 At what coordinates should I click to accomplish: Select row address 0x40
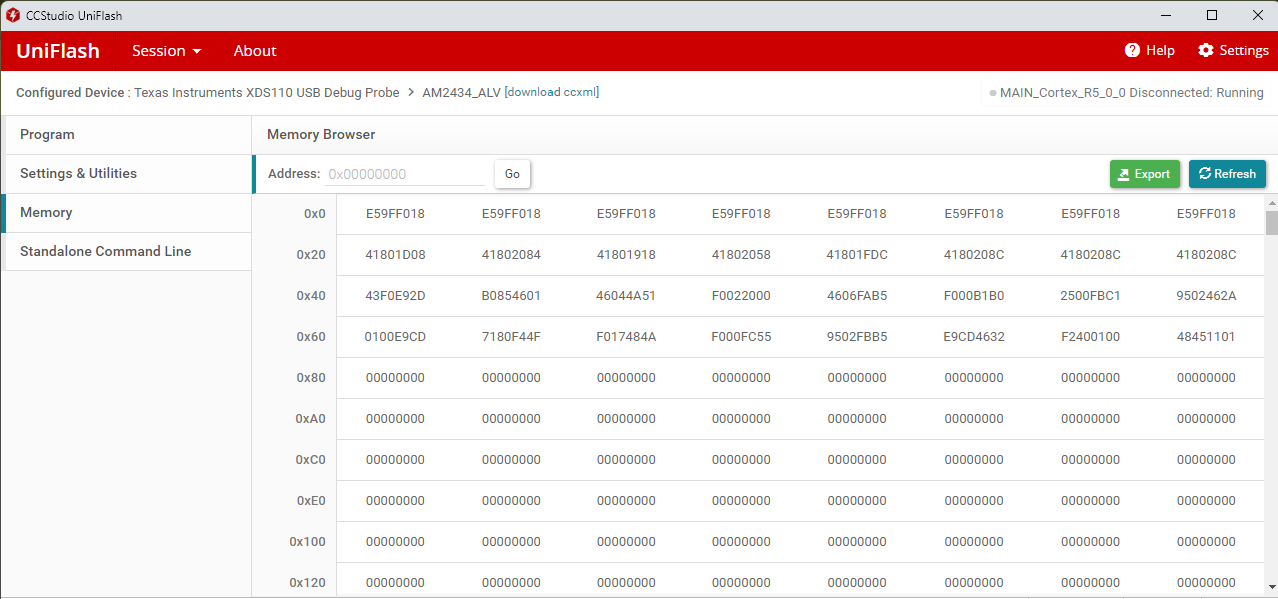pyautogui.click(x=311, y=296)
